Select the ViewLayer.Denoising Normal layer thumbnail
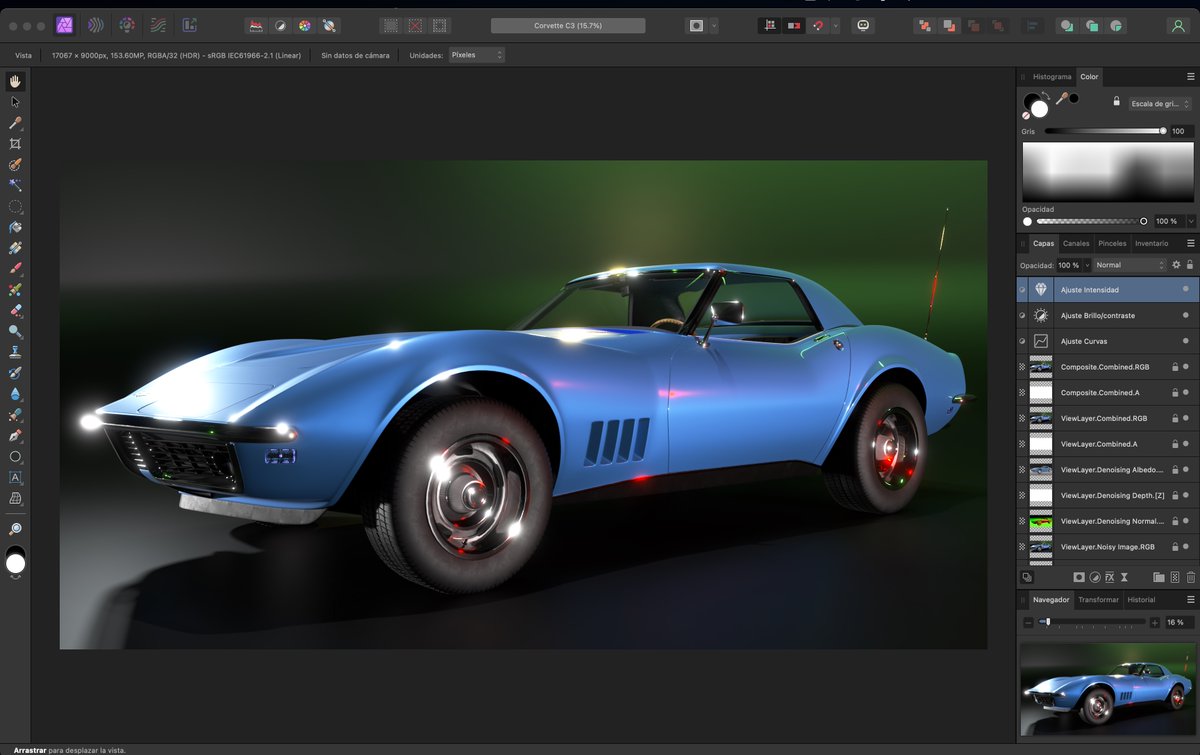 1041,521
